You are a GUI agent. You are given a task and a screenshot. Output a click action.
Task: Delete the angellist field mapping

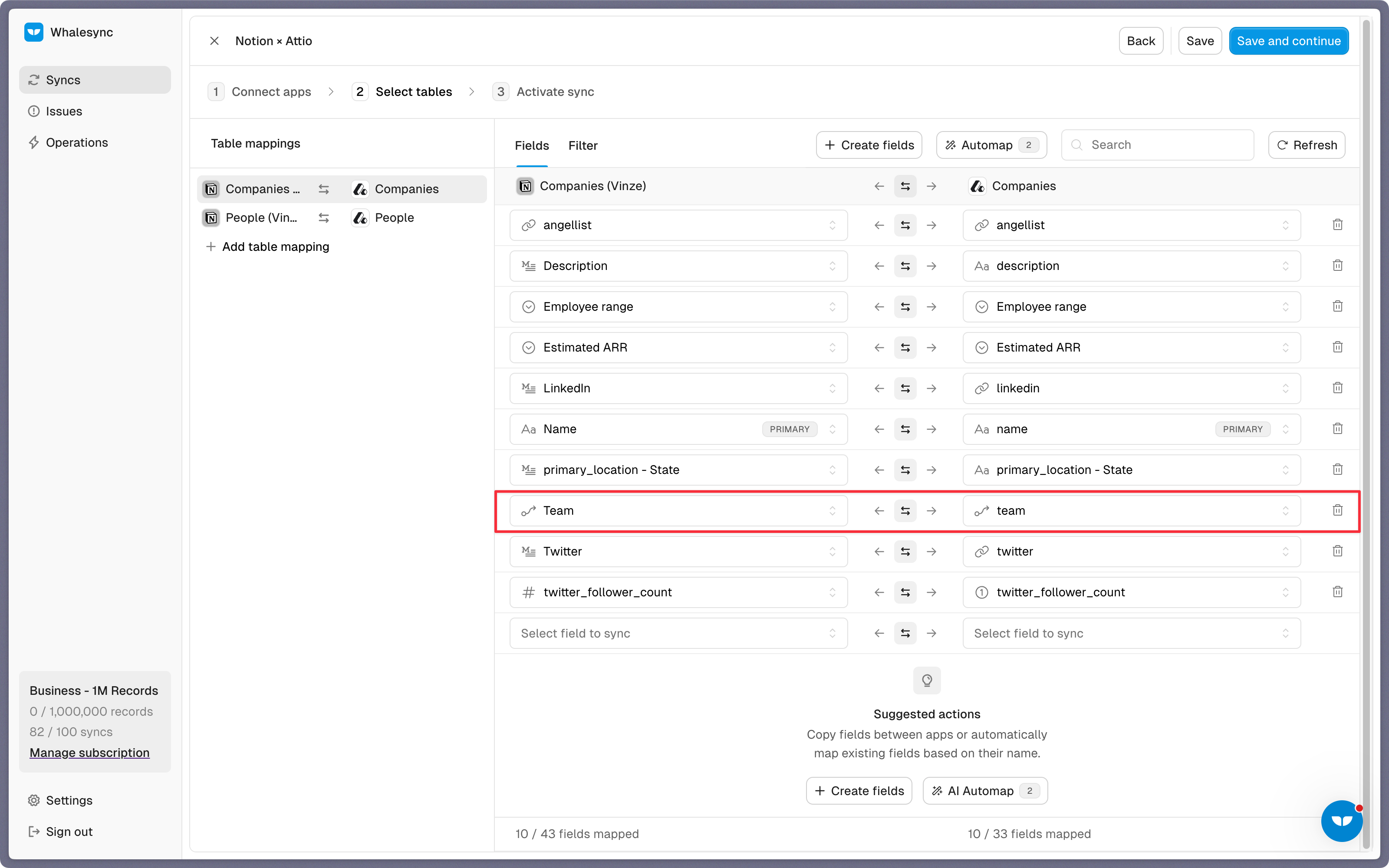click(x=1337, y=224)
